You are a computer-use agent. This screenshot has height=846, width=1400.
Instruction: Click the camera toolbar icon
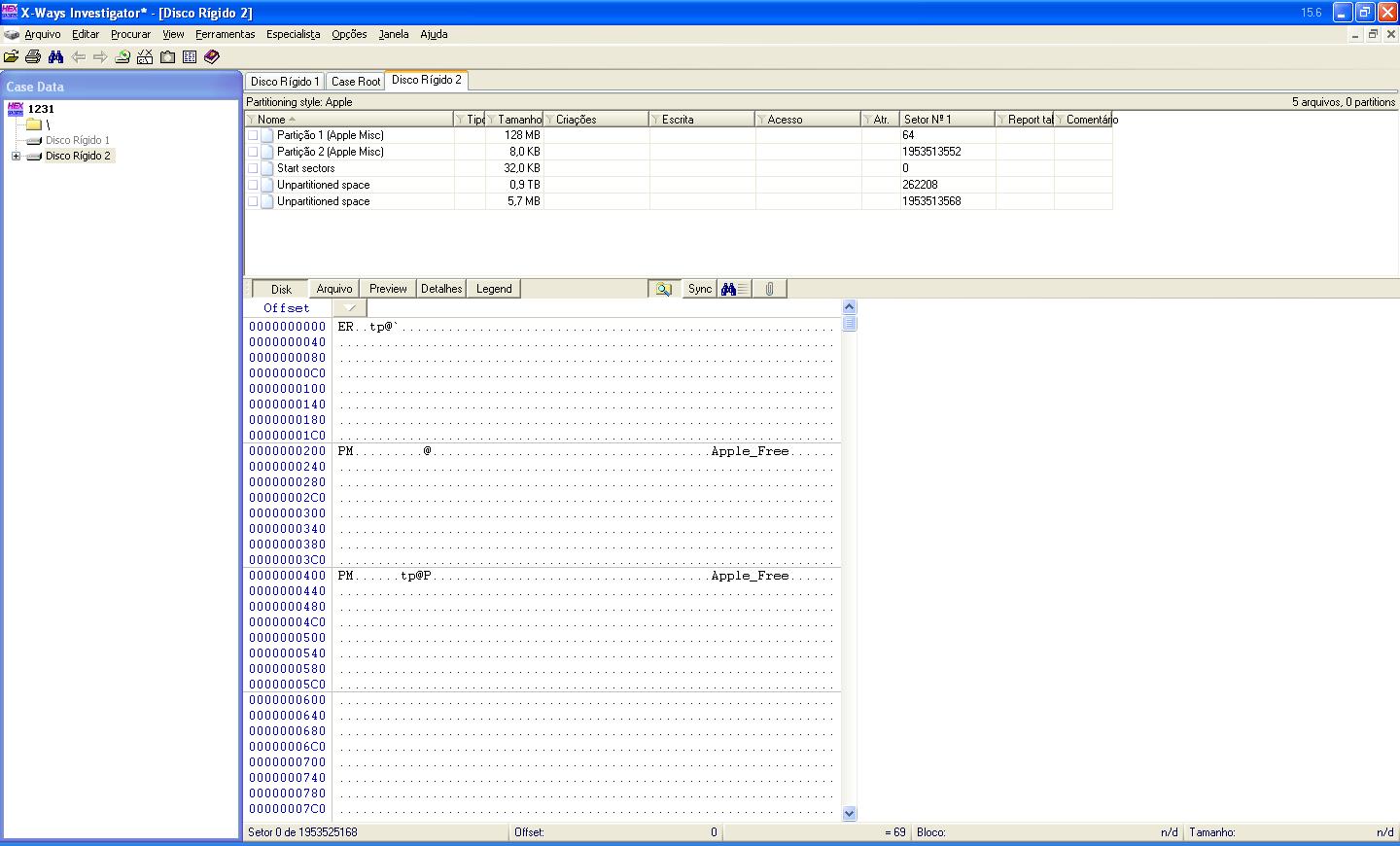coord(167,57)
